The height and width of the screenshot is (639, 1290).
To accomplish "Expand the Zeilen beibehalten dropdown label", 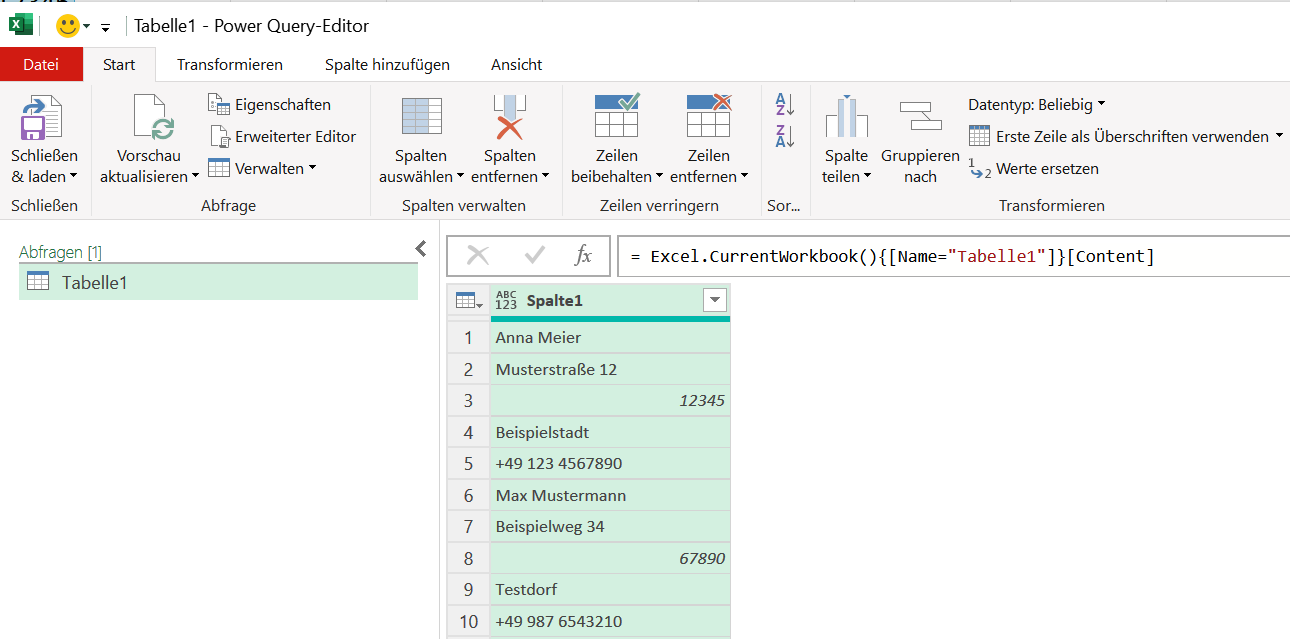I will tap(617, 176).
